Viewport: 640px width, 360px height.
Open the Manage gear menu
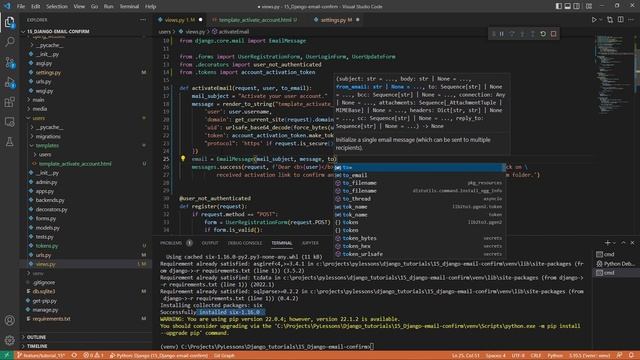[x=9, y=340]
